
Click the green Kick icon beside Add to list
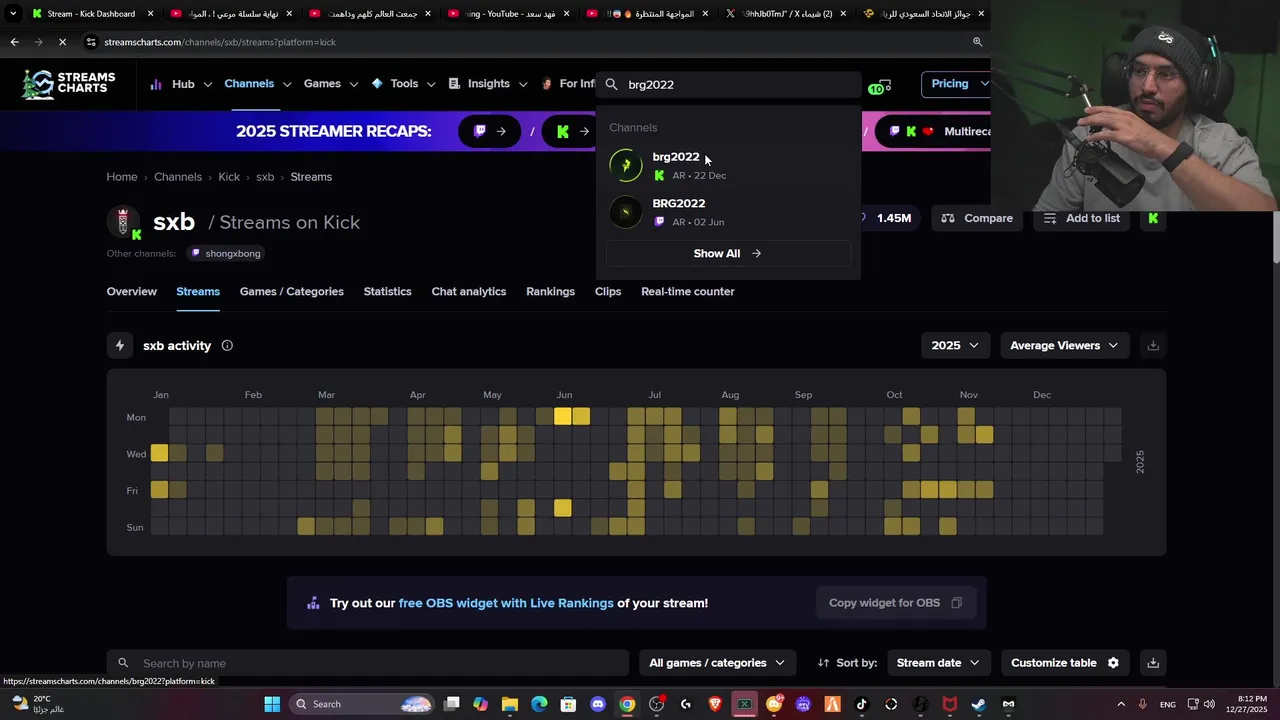[1153, 218]
